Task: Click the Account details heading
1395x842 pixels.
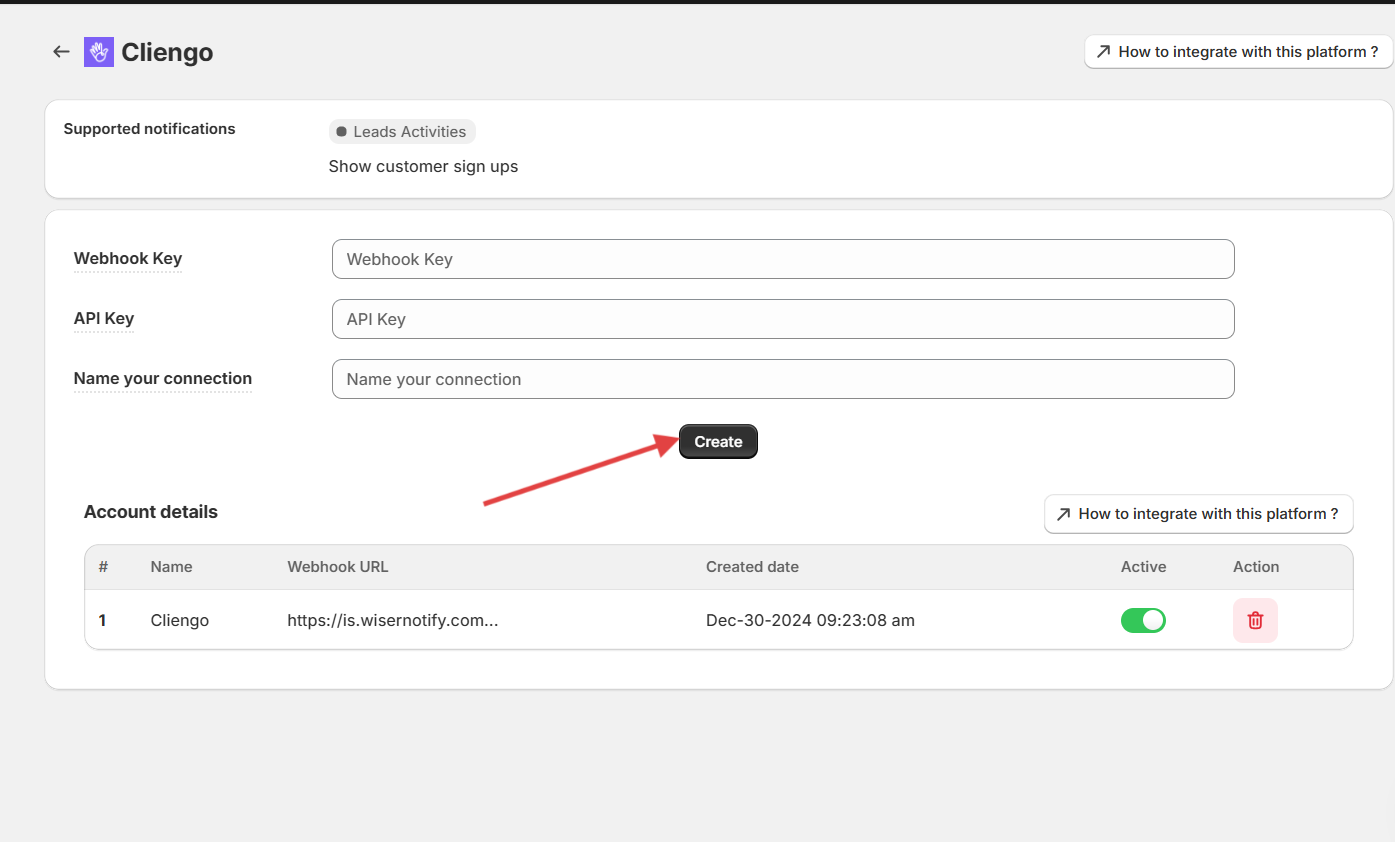Action: pyautogui.click(x=151, y=512)
